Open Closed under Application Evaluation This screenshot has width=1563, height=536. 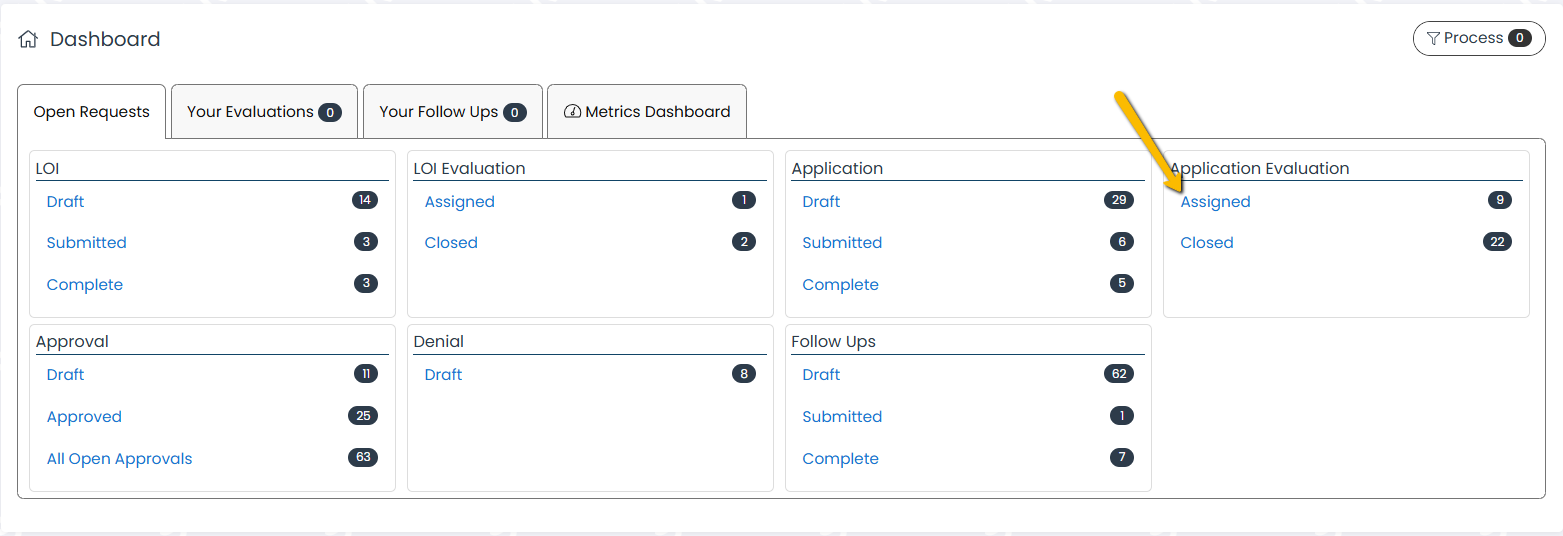click(1207, 243)
